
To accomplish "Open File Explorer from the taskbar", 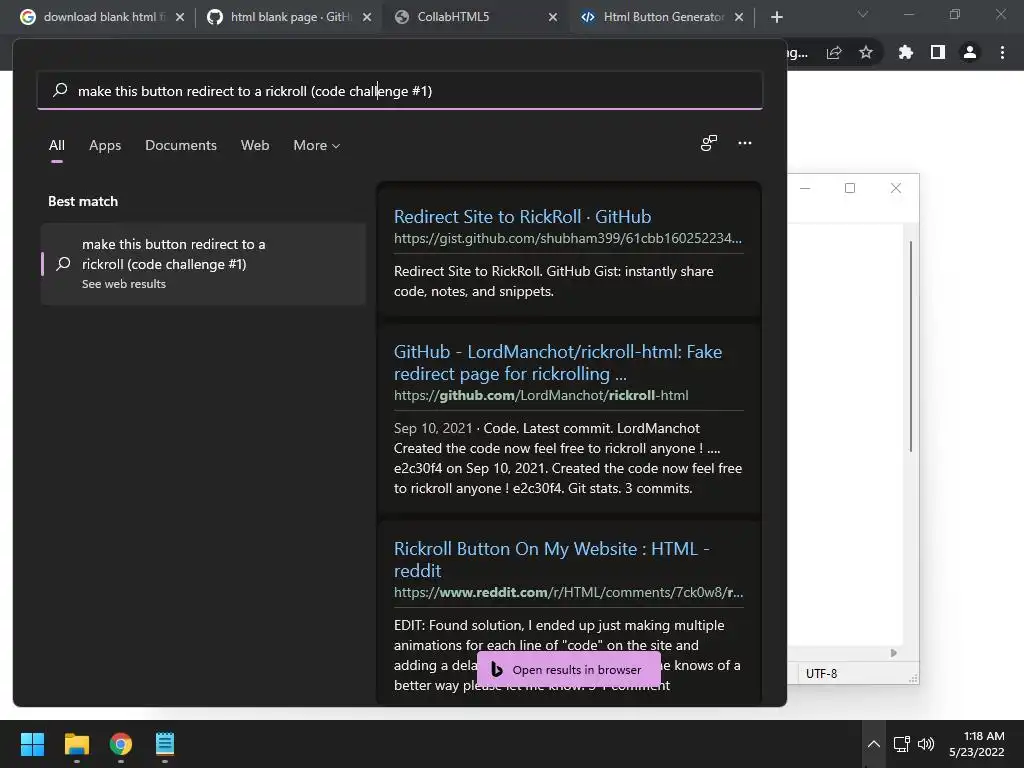I will pyautogui.click(x=76, y=744).
